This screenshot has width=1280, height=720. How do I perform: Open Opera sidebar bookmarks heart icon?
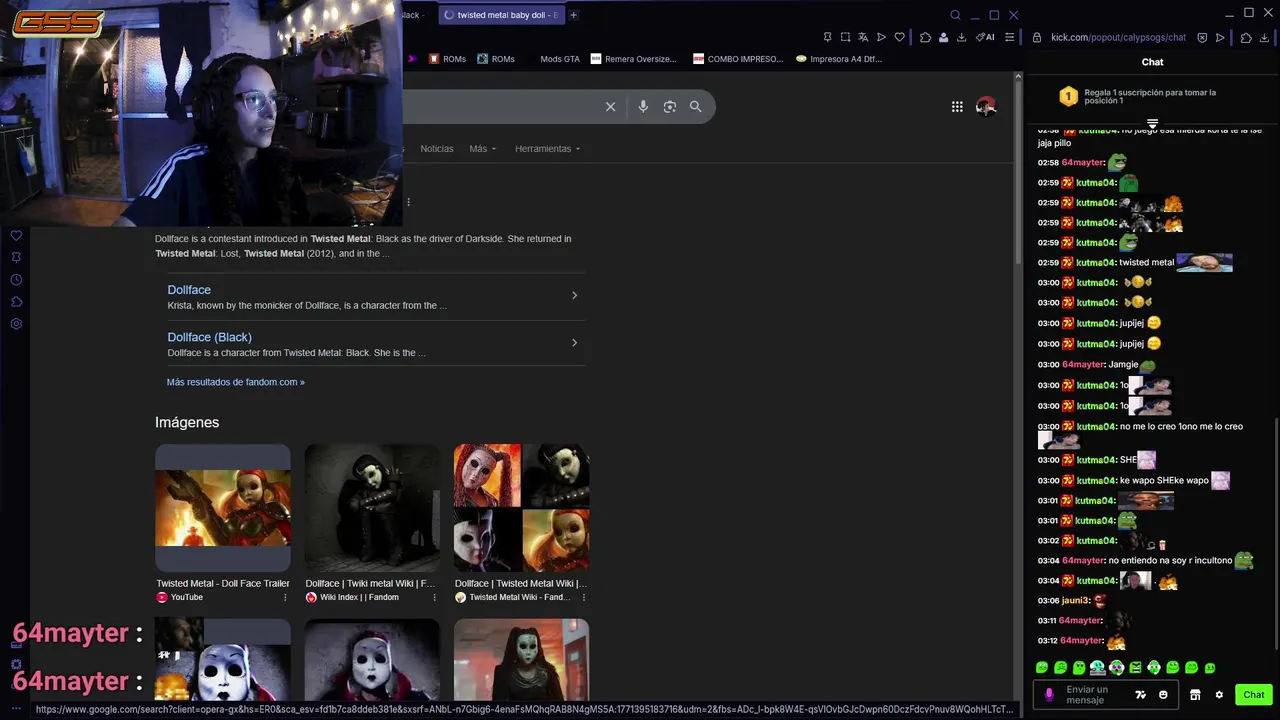tap(16, 236)
